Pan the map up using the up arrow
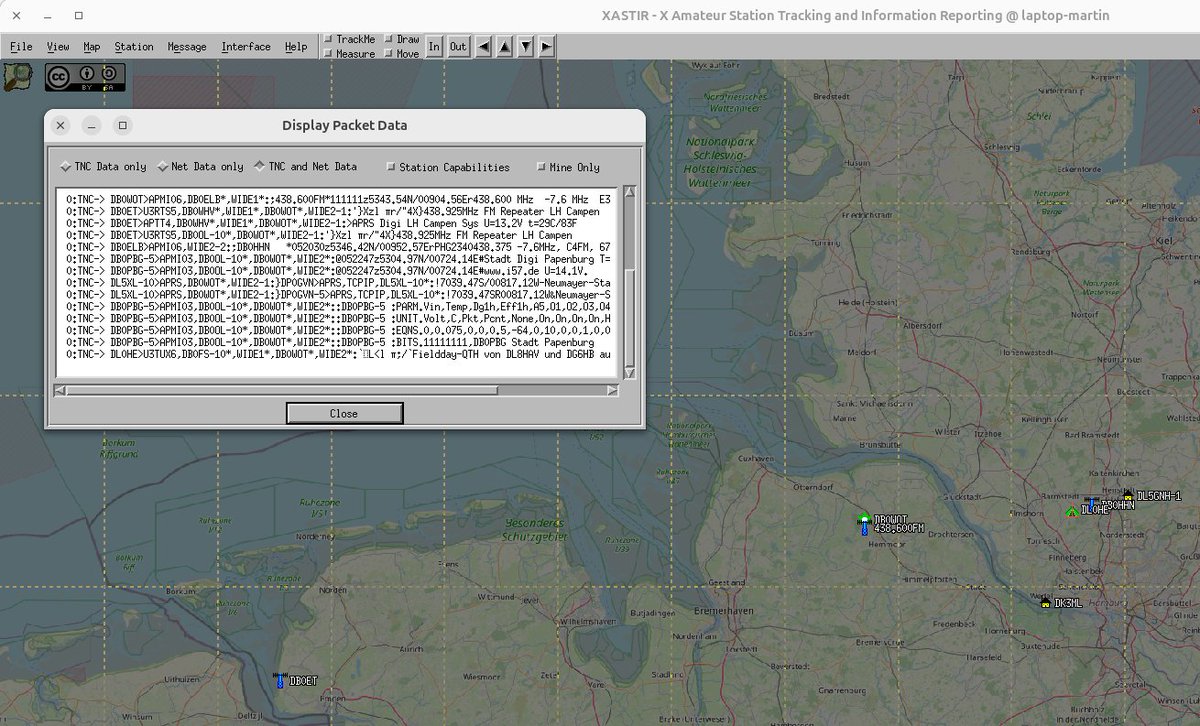The height and width of the screenshot is (726, 1200). tap(504, 45)
